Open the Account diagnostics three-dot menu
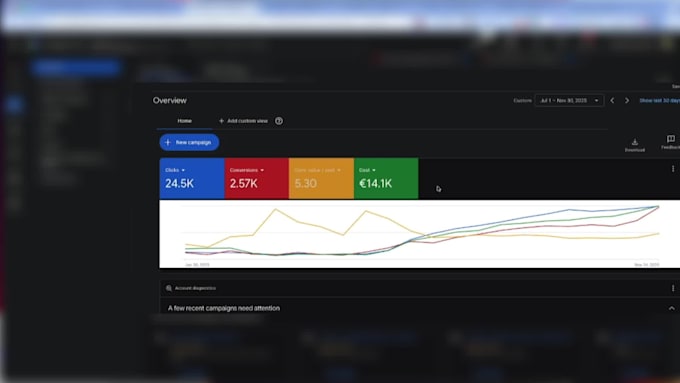 [673, 288]
